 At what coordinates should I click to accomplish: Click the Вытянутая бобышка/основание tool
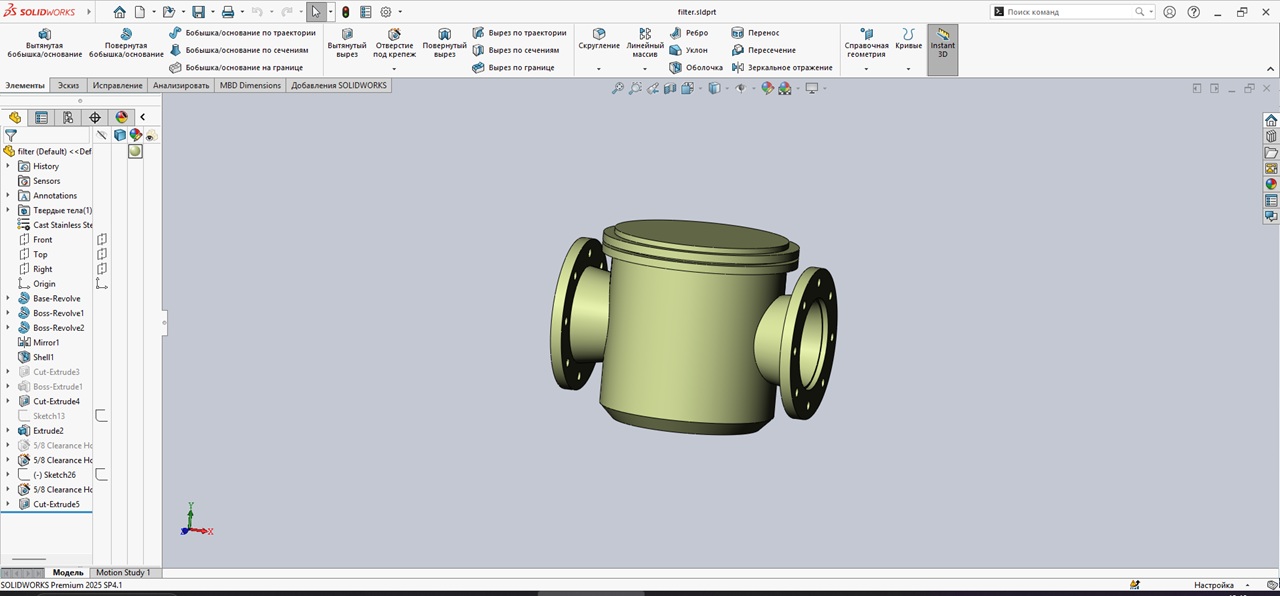coord(44,42)
